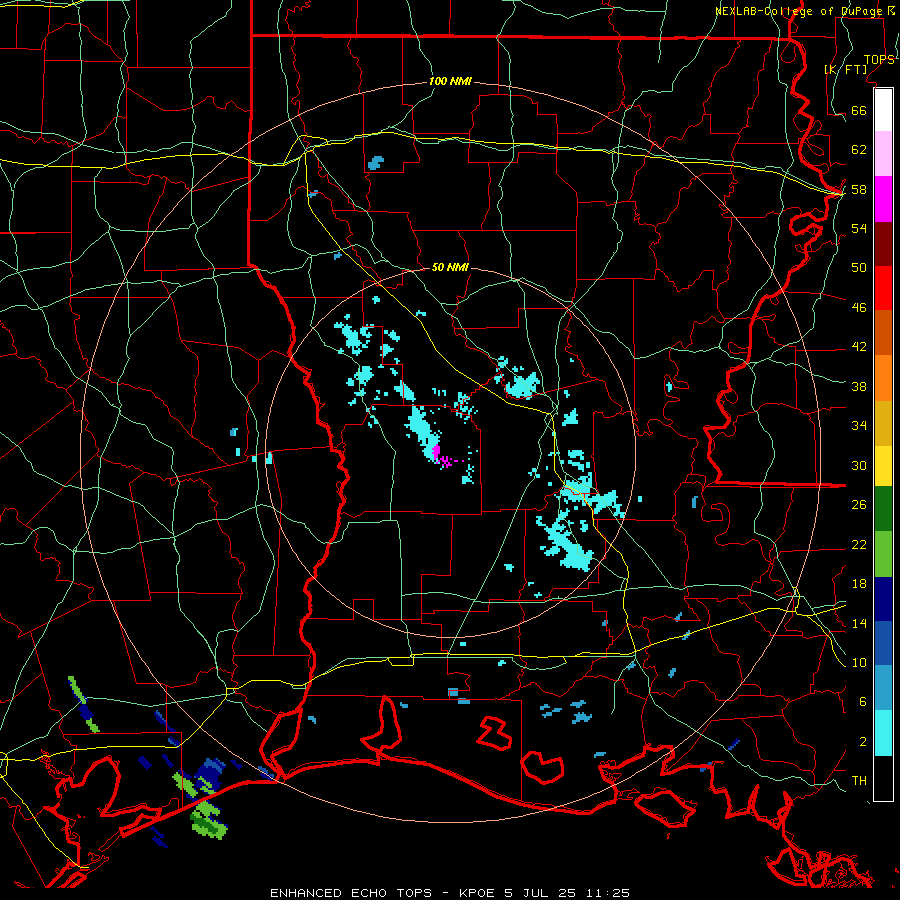Select the maroon legend color band

tap(883, 244)
